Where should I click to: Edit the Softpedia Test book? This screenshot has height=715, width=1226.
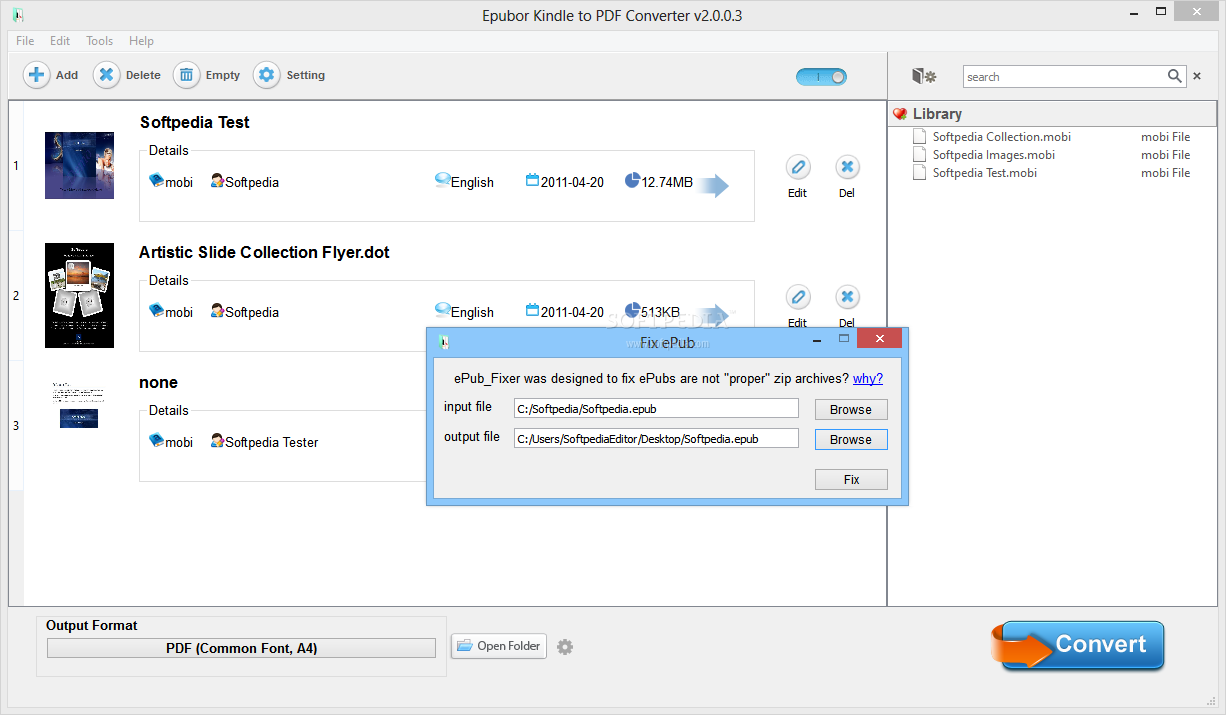coord(797,167)
